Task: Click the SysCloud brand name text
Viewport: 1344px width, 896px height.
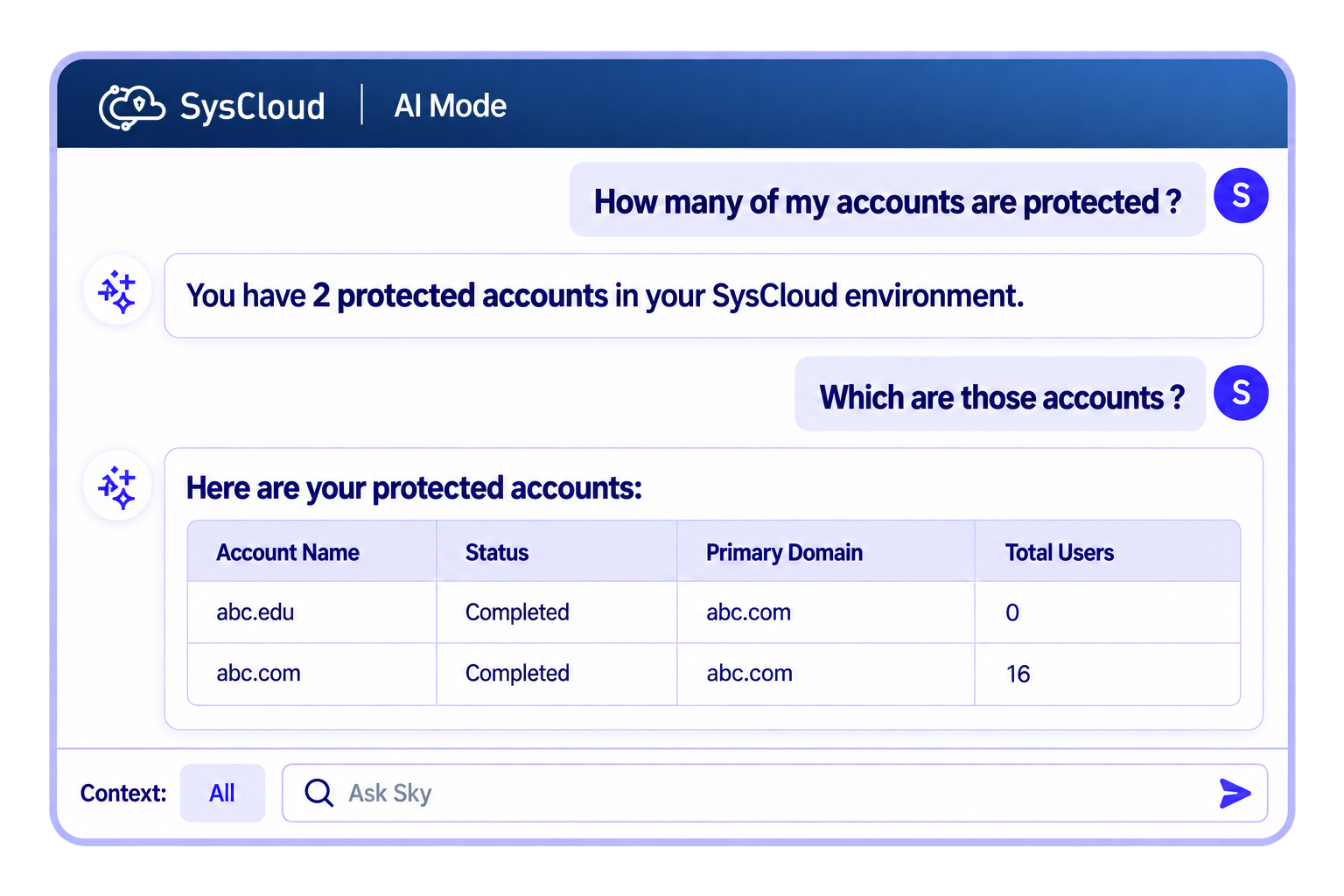Action: tap(253, 107)
